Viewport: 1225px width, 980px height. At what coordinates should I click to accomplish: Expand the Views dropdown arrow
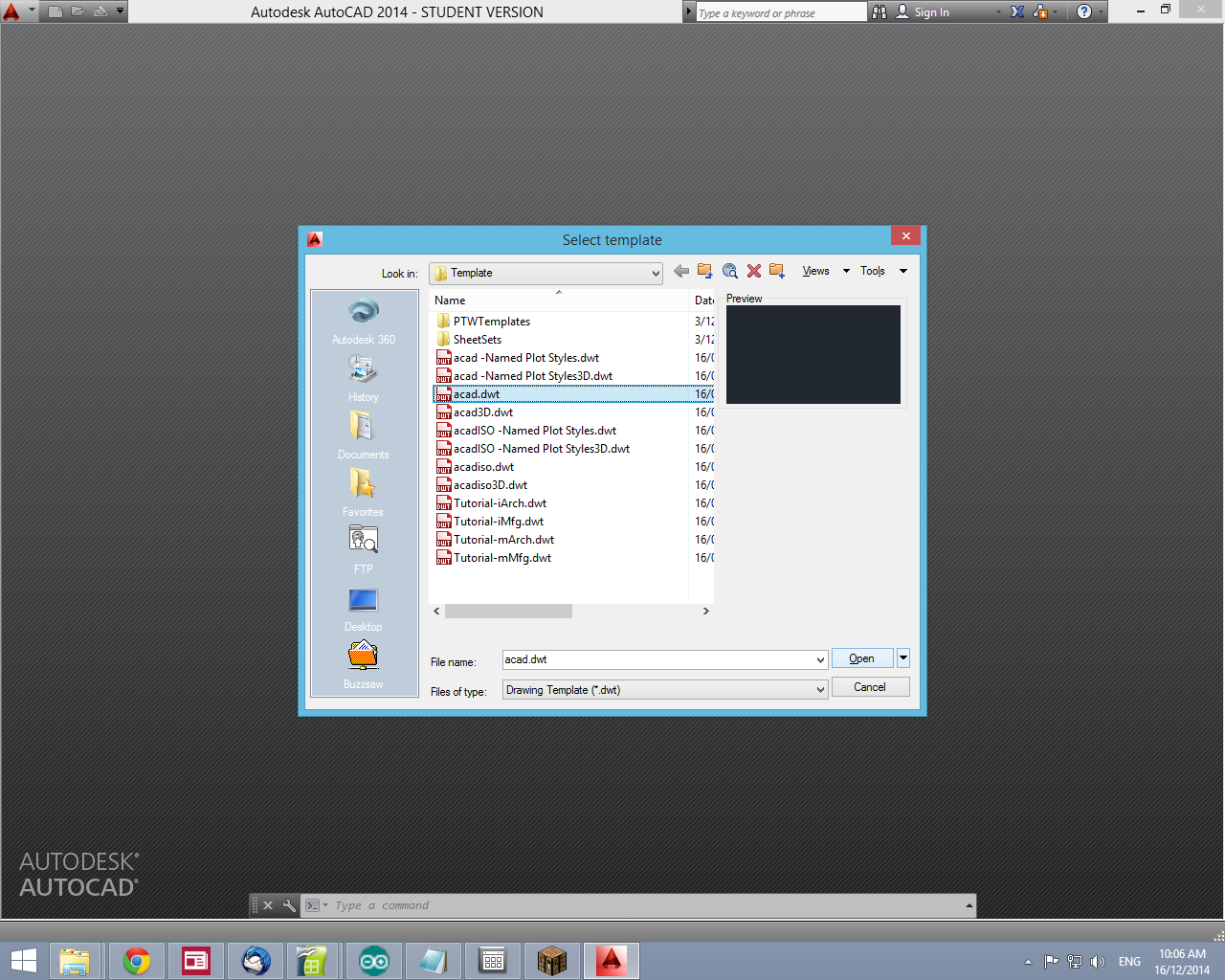845,271
